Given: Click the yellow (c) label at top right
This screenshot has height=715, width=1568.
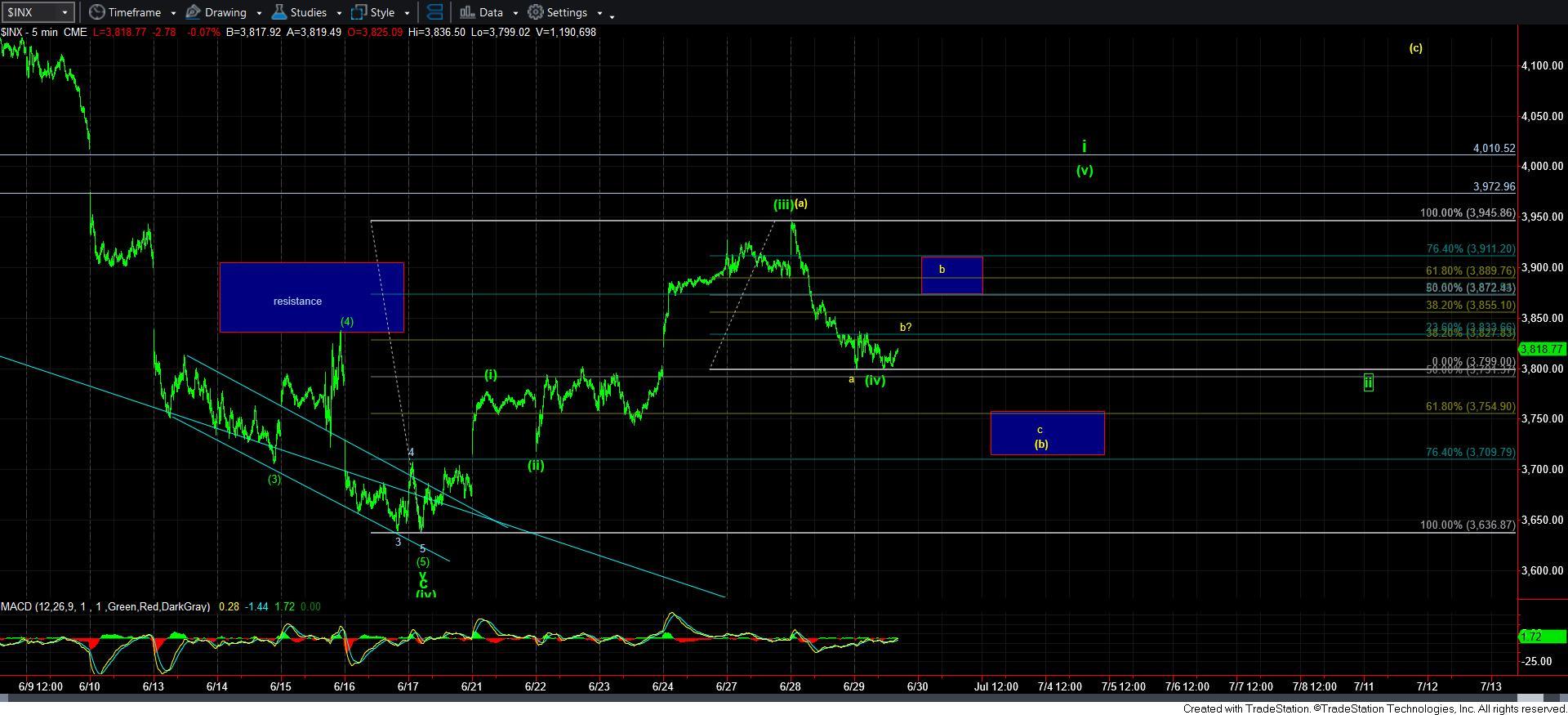Looking at the screenshot, I should pos(1416,48).
